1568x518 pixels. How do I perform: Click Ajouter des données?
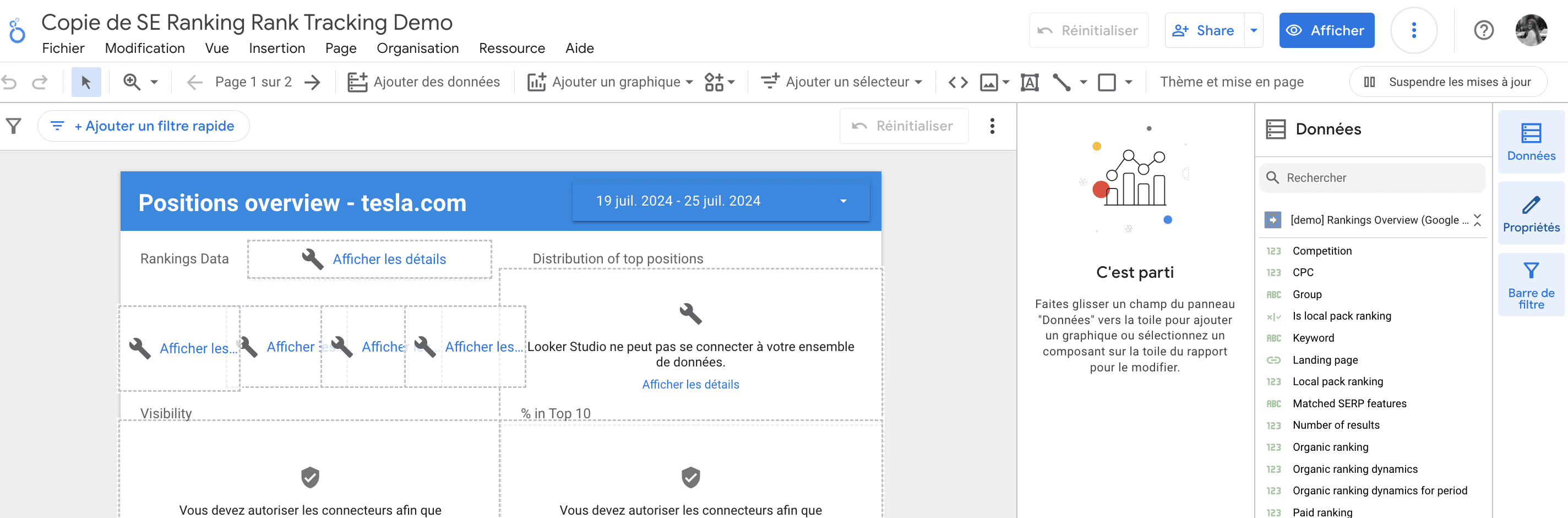pyautogui.click(x=423, y=82)
